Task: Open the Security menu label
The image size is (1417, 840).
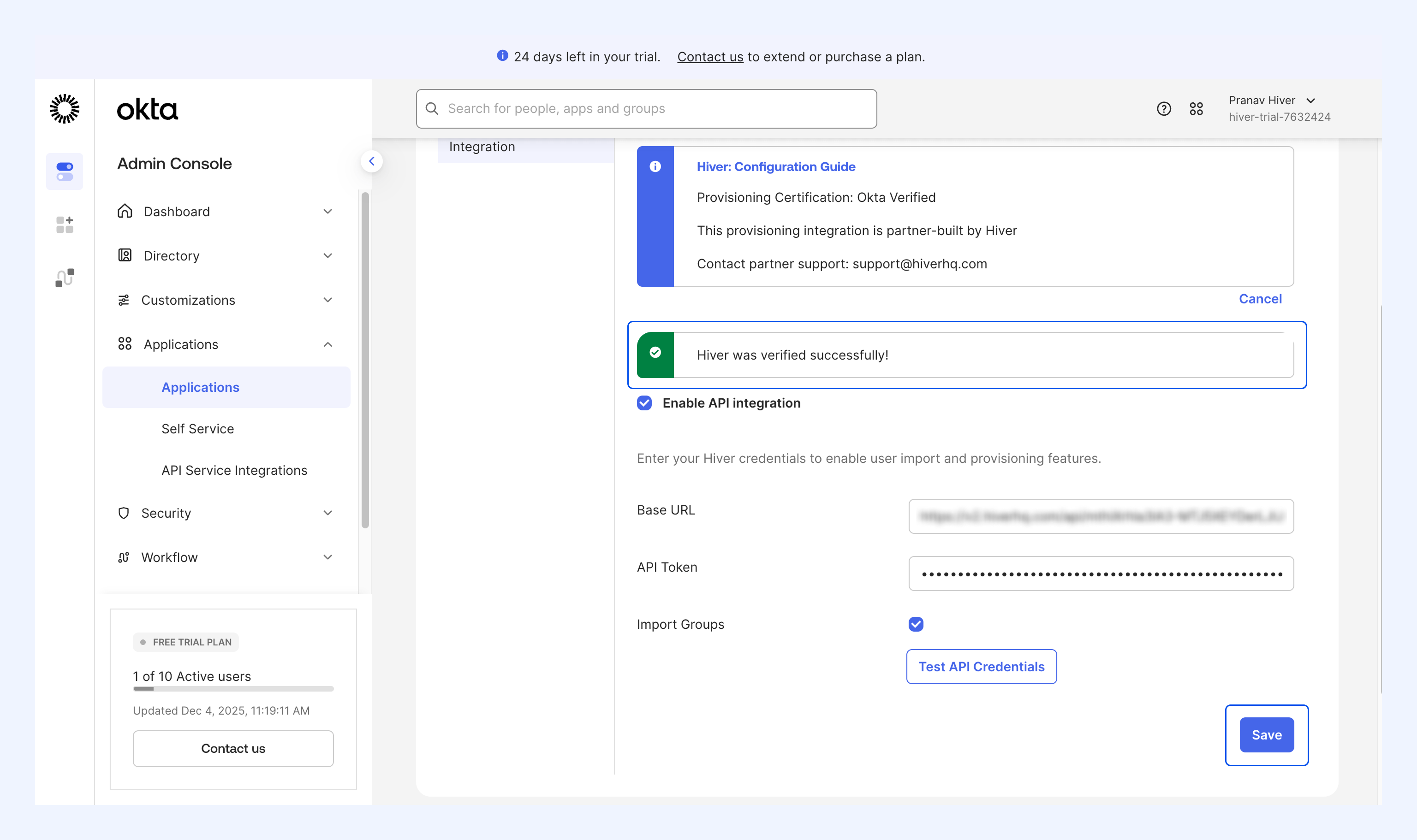Action: click(x=166, y=513)
